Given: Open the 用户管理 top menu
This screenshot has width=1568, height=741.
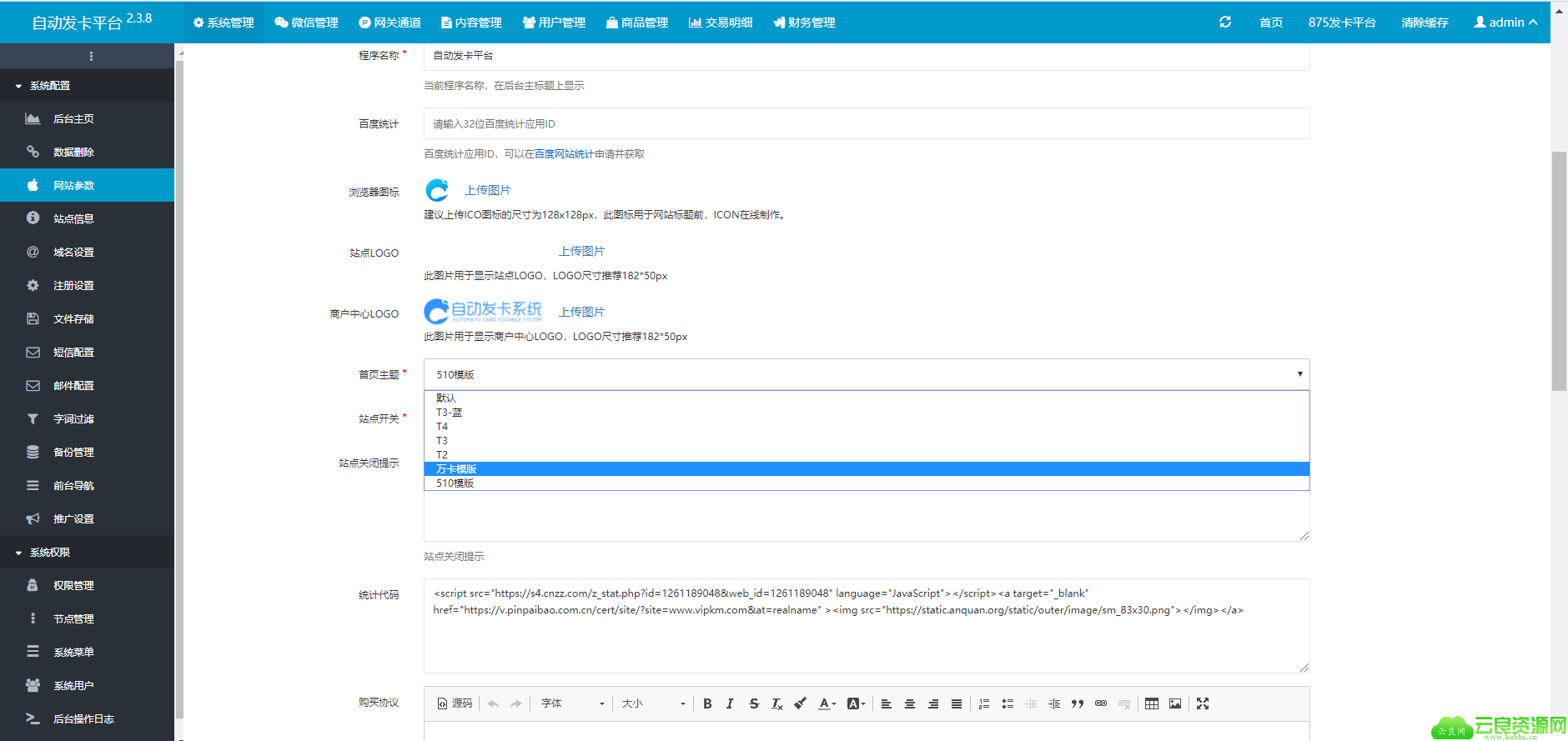Looking at the screenshot, I should [x=554, y=23].
